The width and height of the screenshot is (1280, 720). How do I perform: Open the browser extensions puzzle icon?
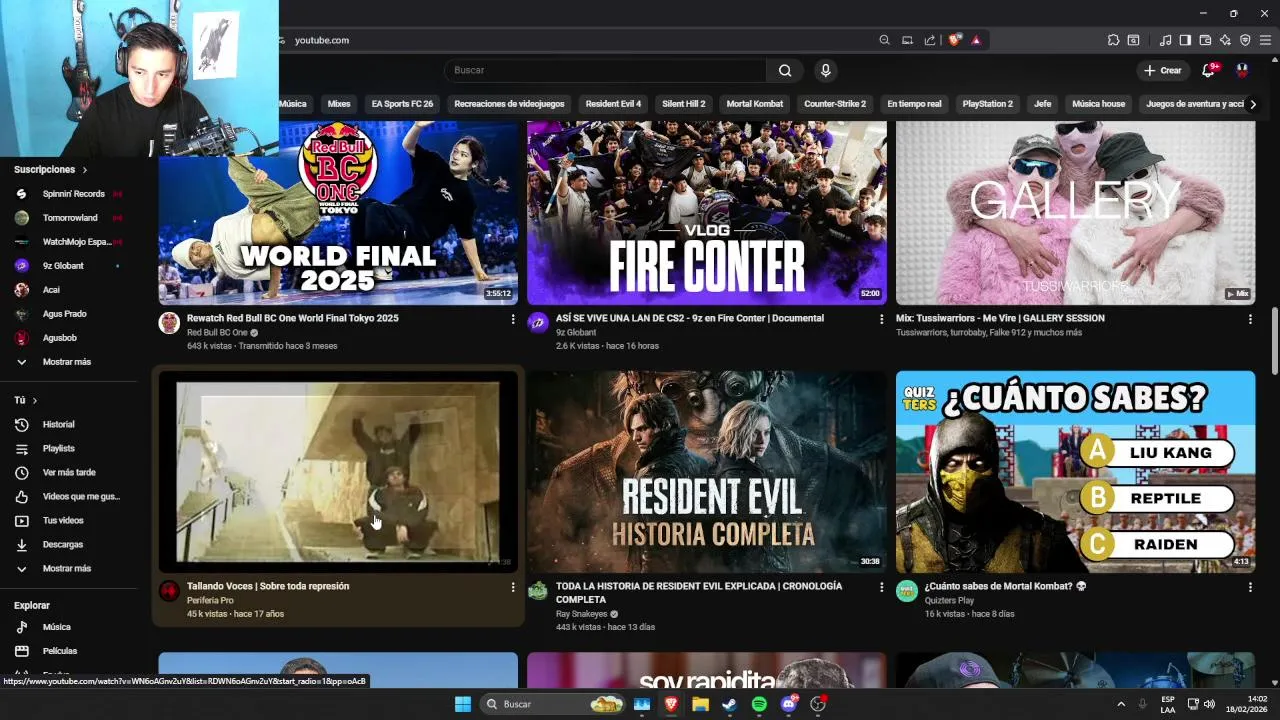1113,40
